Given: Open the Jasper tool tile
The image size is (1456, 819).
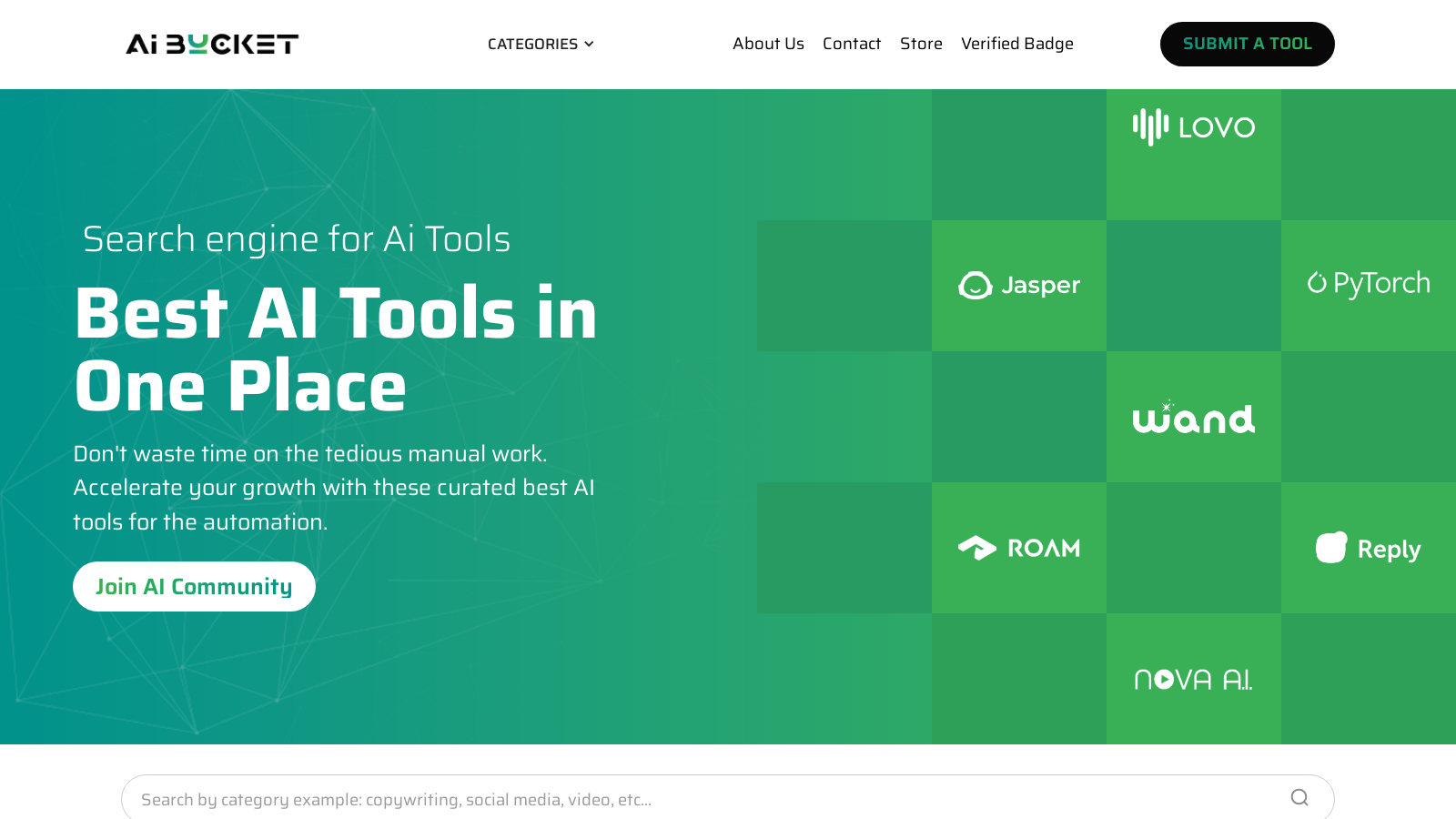Looking at the screenshot, I should [1019, 286].
